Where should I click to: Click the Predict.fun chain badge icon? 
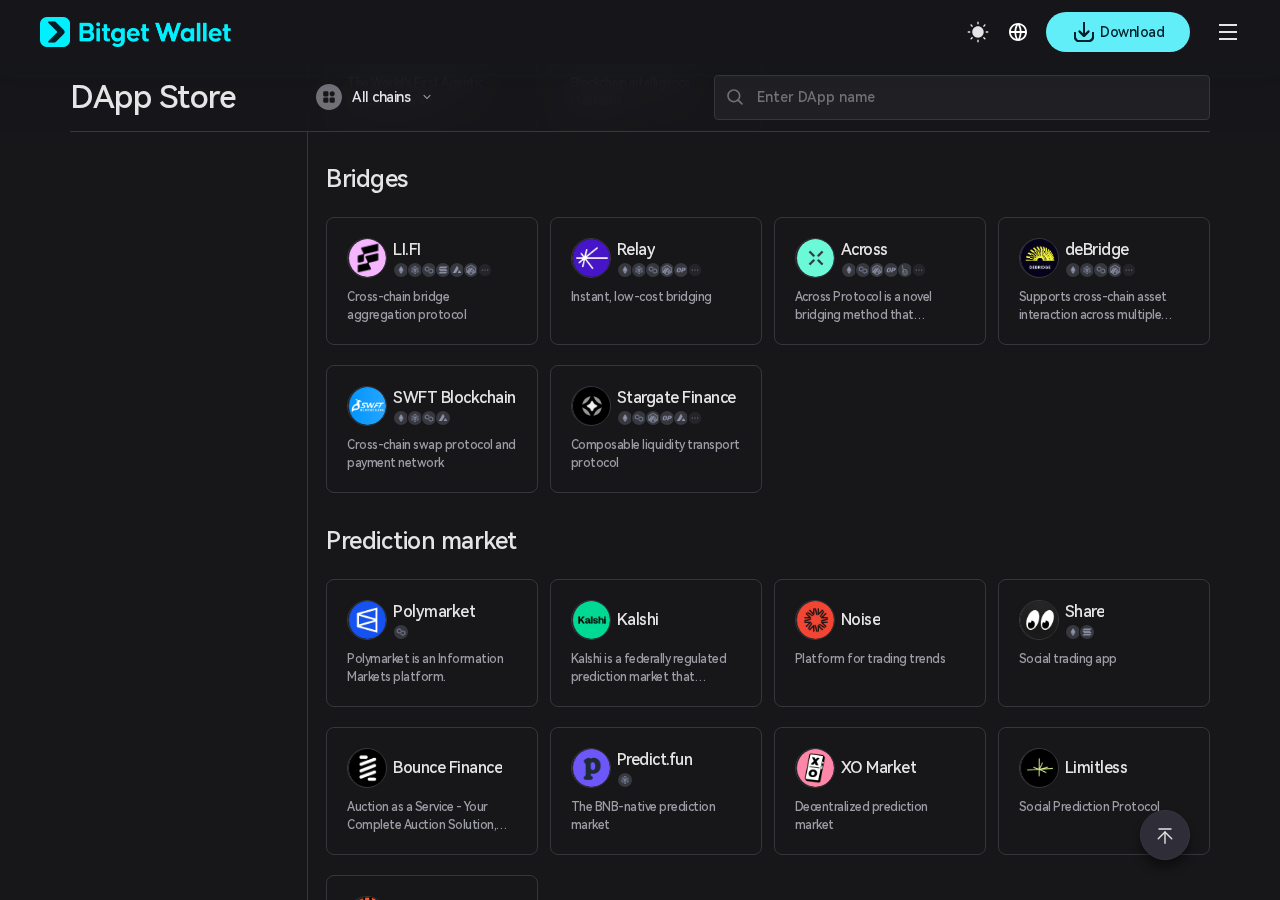pos(625,780)
